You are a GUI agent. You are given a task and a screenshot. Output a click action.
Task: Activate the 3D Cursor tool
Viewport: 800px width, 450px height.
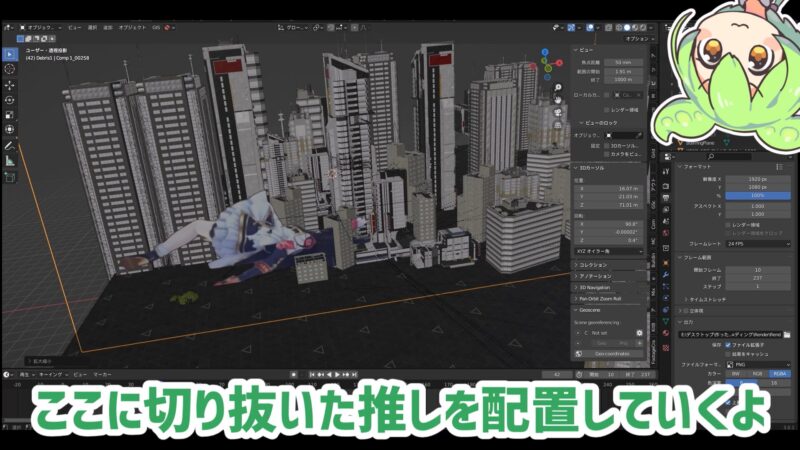pyautogui.click(x=10, y=69)
